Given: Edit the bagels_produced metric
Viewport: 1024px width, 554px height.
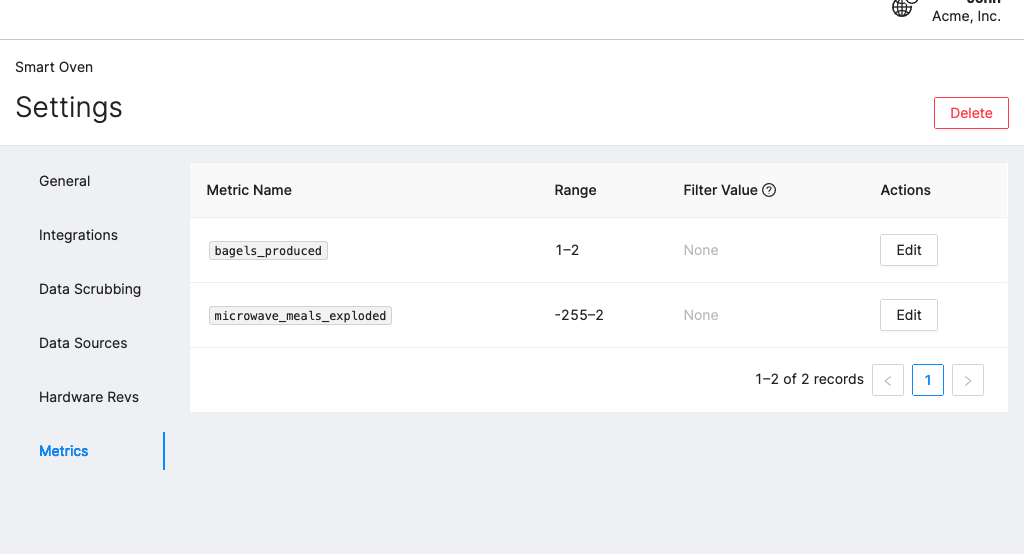Looking at the screenshot, I should point(908,250).
